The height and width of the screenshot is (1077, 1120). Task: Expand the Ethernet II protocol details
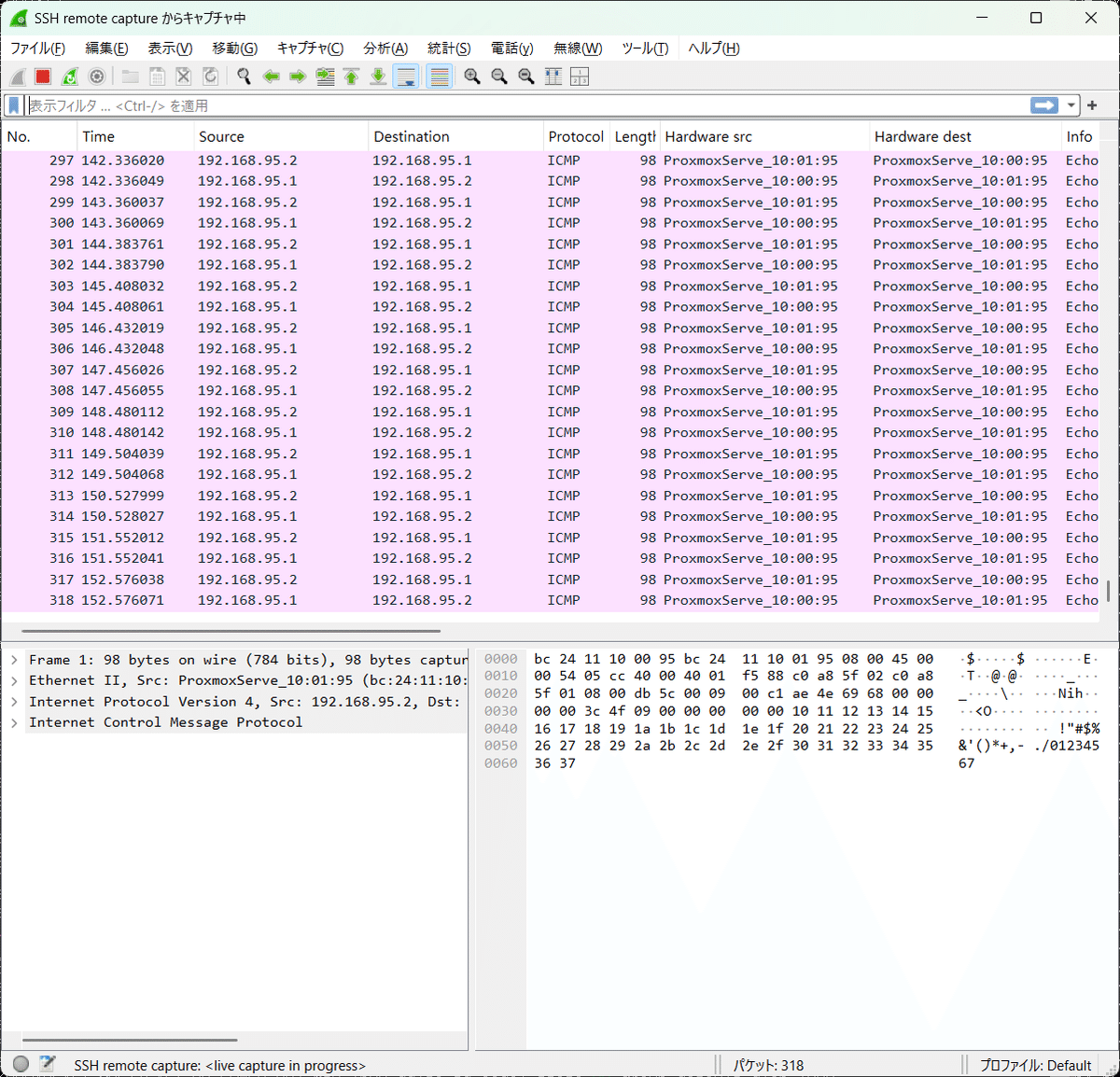click(13, 680)
